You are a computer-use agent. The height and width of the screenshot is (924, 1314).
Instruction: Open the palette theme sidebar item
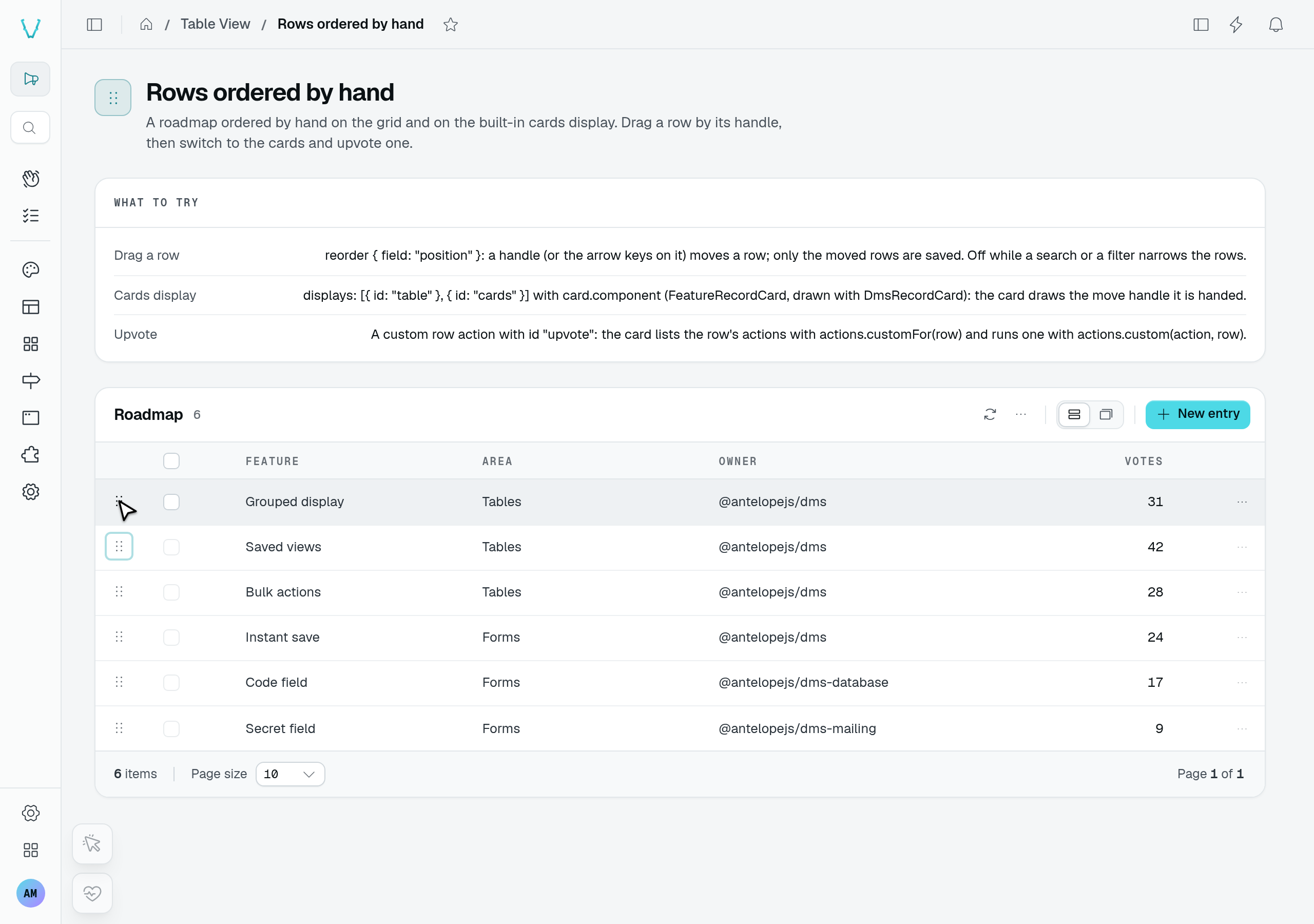tap(30, 269)
